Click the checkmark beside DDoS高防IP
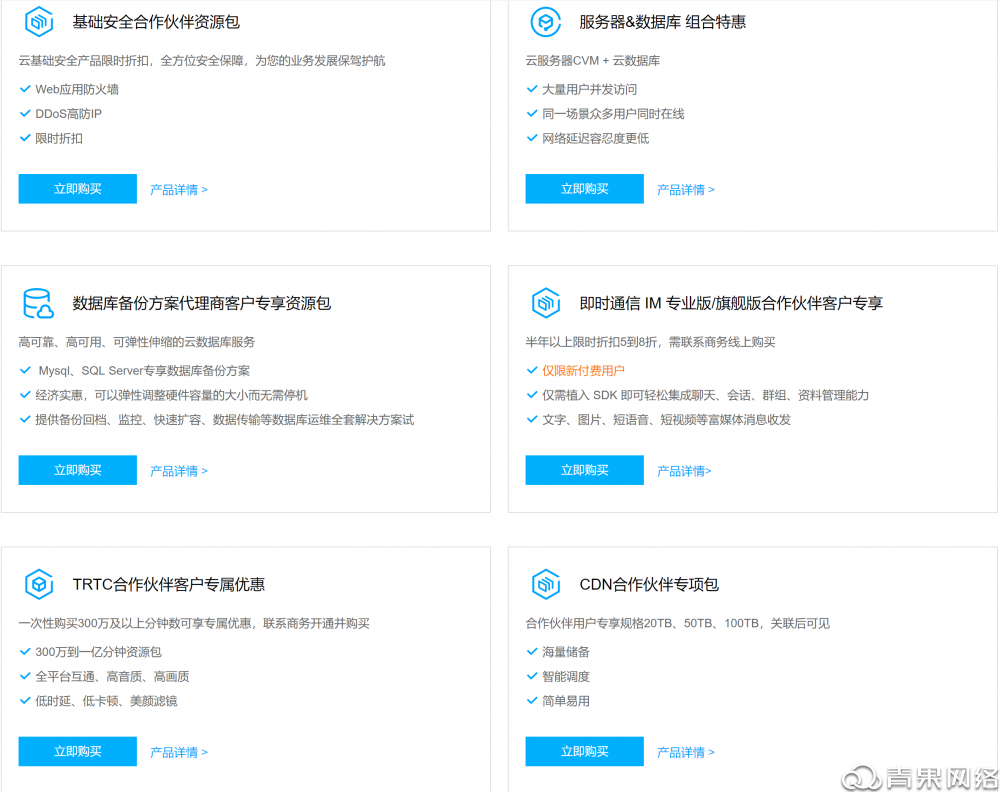The height and width of the screenshot is (792, 1000). coord(23,113)
